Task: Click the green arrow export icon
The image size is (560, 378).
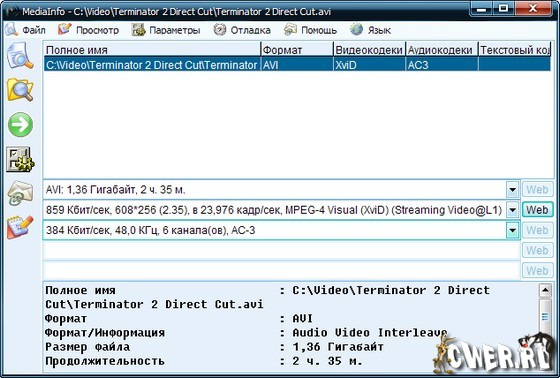Action: pyautogui.click(x=20, y=124)
